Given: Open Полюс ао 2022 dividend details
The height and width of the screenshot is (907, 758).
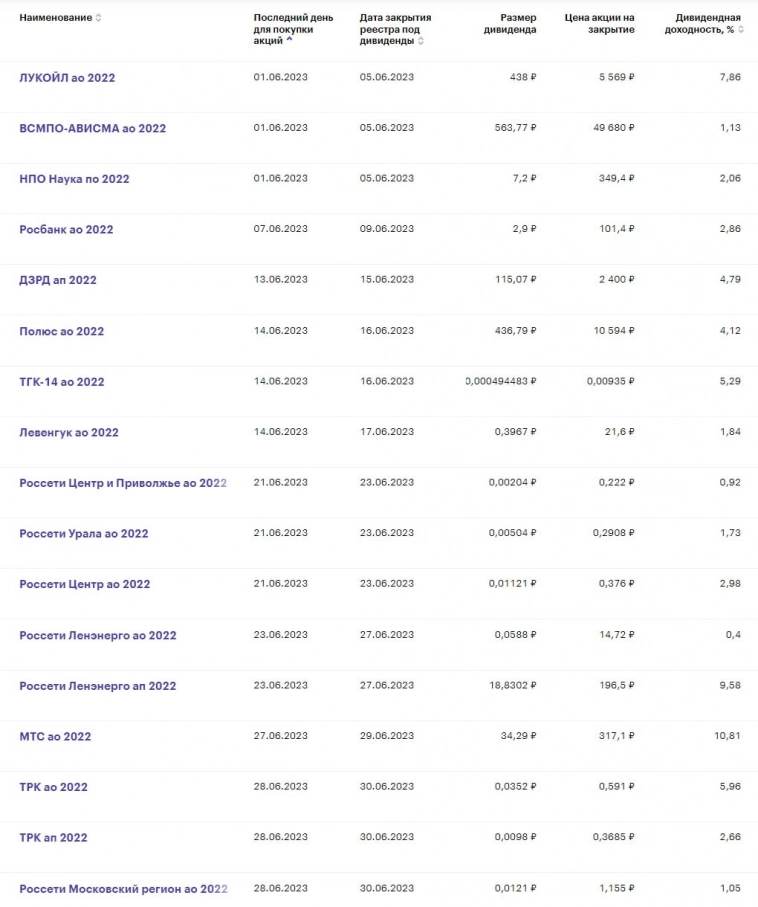Looking at the screenshot, I should click(61, 331).
